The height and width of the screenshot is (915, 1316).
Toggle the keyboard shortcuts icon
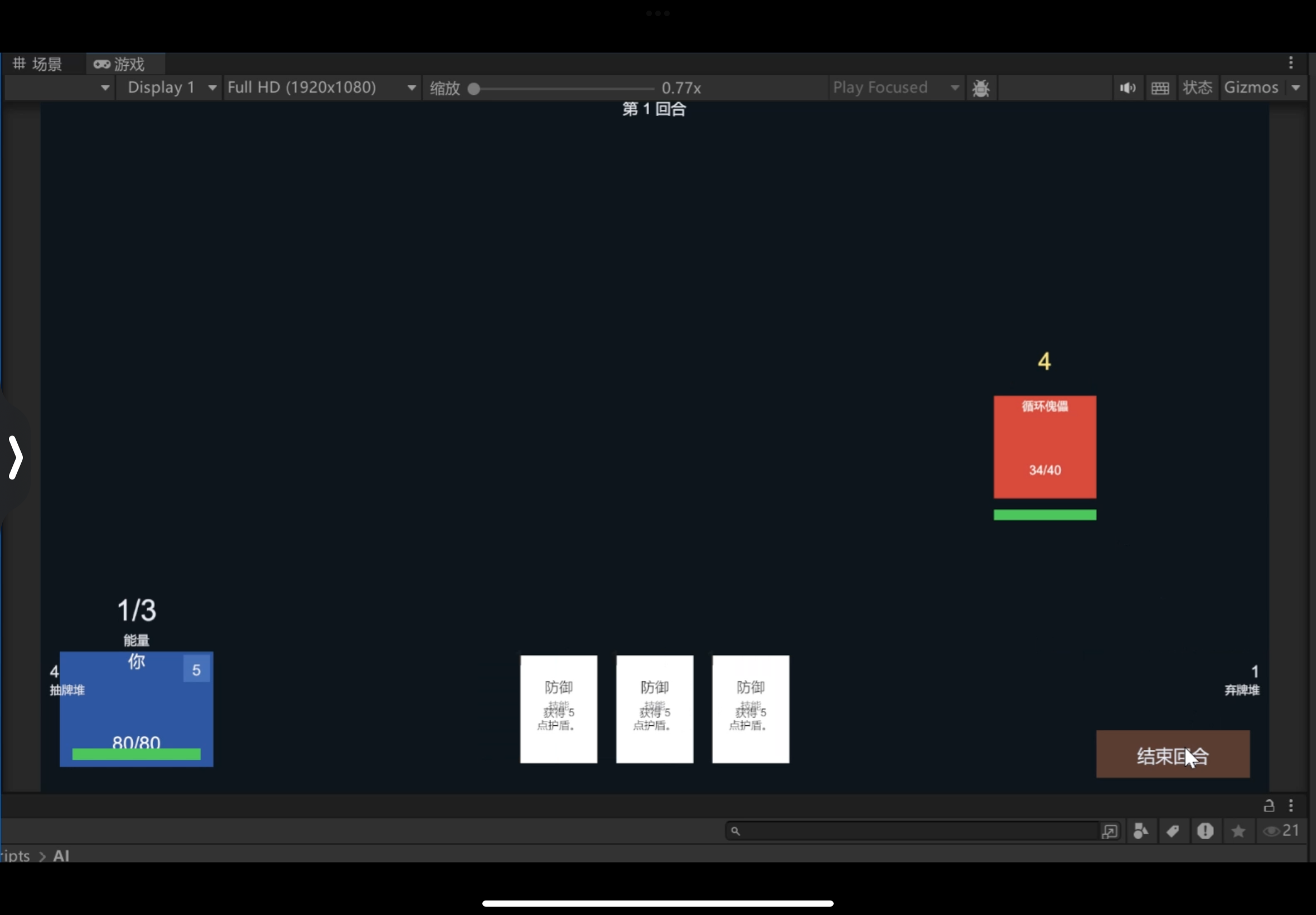tap(1160, 88)
